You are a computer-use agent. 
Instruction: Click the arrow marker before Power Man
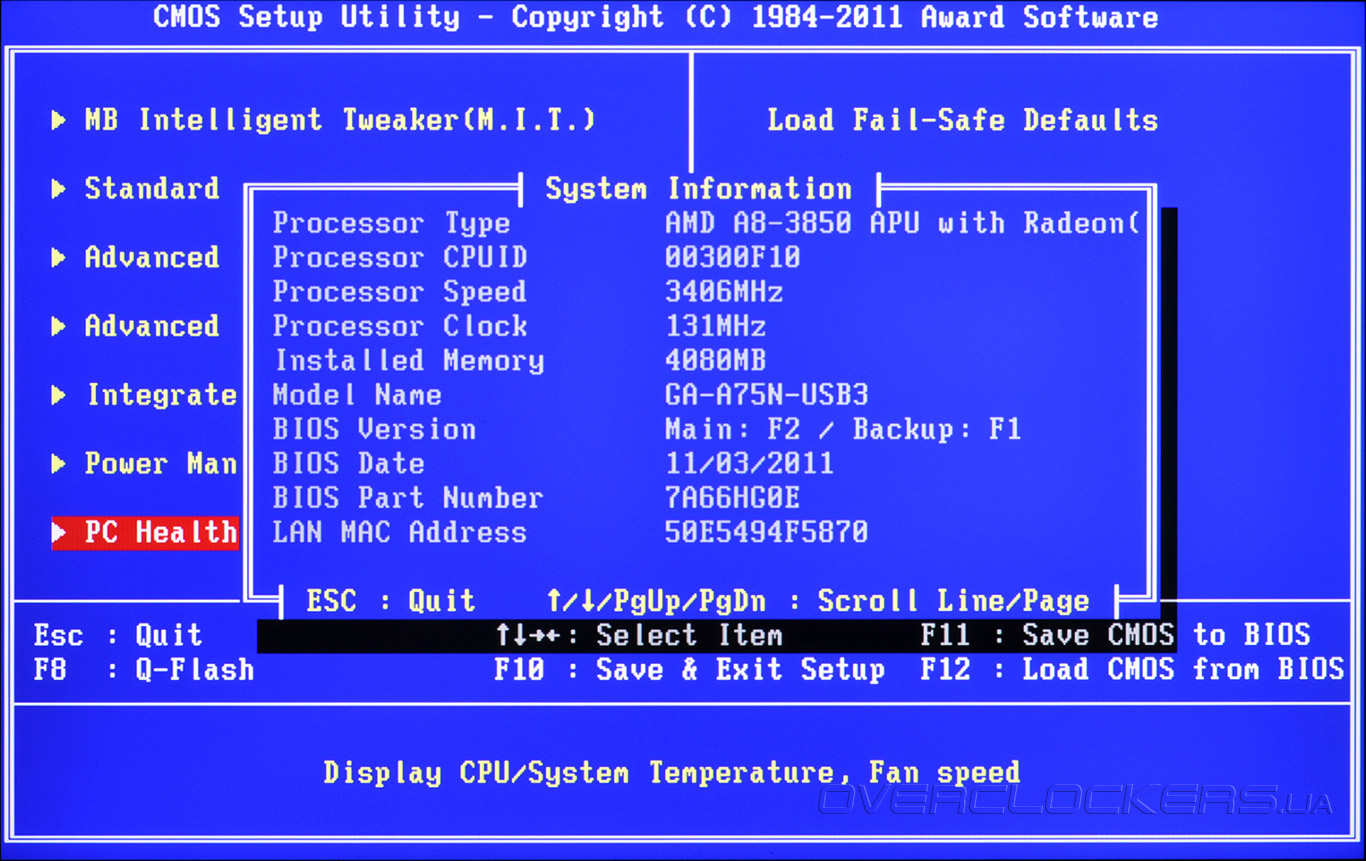tap(59, 464)
